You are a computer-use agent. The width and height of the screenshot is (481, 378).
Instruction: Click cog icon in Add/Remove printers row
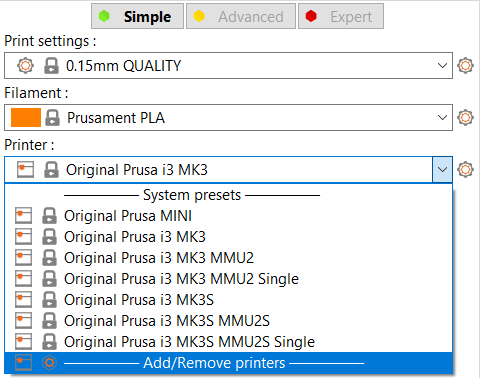pos(49,363)
